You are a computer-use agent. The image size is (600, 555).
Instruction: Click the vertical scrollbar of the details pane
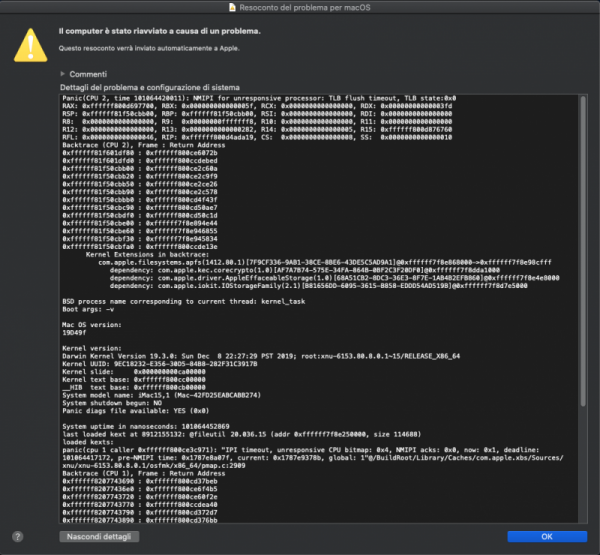point(583,251)
